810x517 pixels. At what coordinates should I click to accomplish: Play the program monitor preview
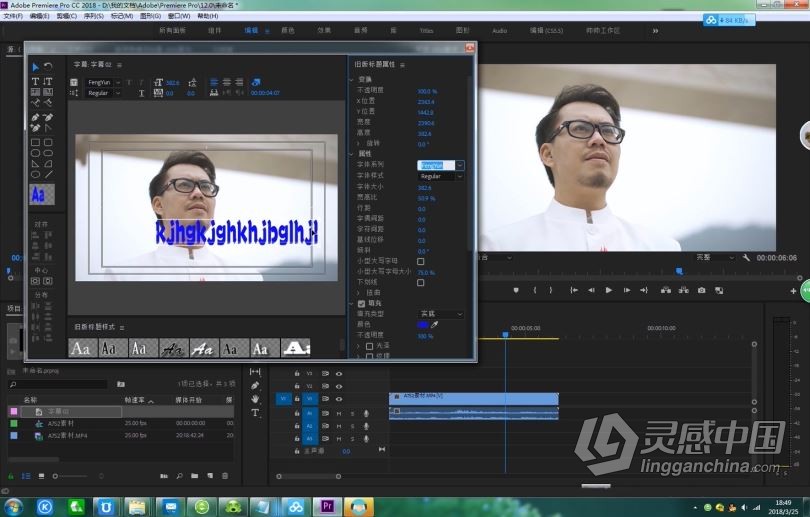[x=609, y=290]
